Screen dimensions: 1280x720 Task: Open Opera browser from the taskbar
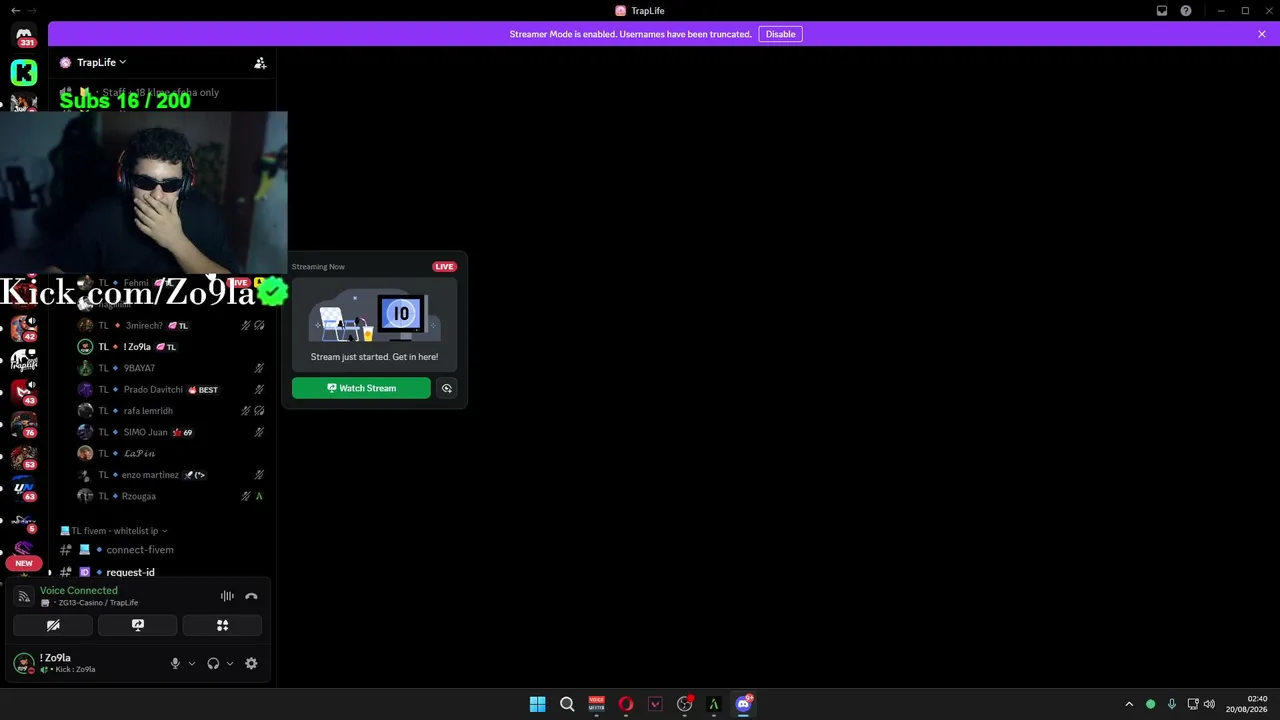[x=626, y=704]
